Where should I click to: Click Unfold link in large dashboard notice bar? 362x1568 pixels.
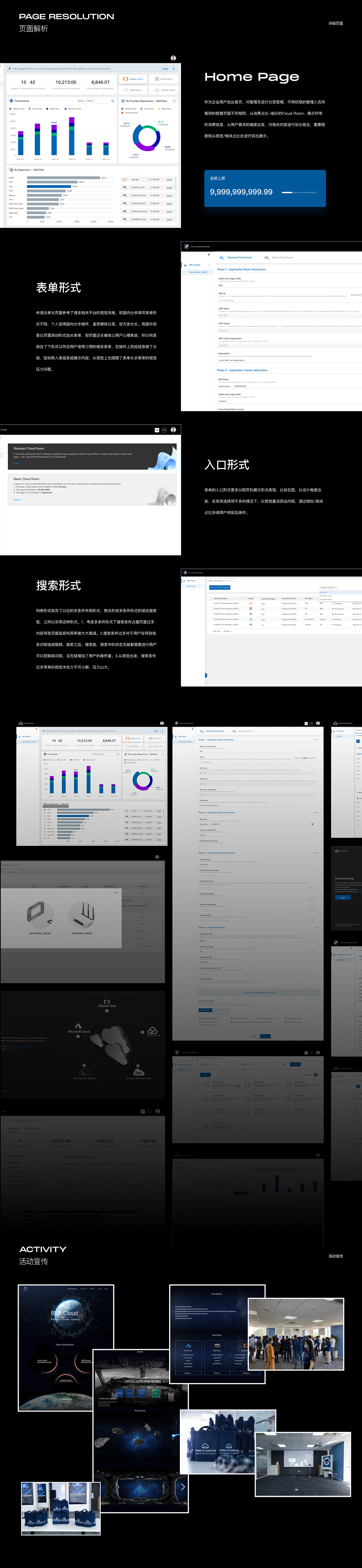click(165, 69)
